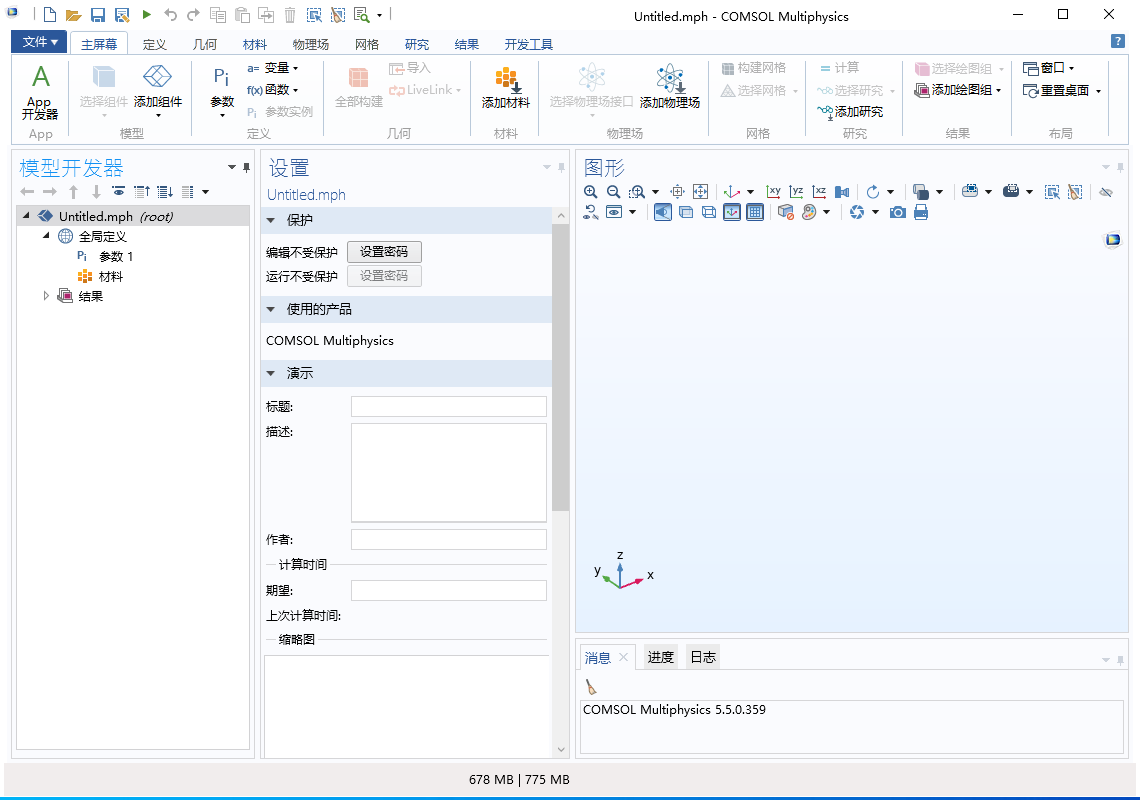
Task: Click 重置桌面 button
Action: (x=1062, y=90)
